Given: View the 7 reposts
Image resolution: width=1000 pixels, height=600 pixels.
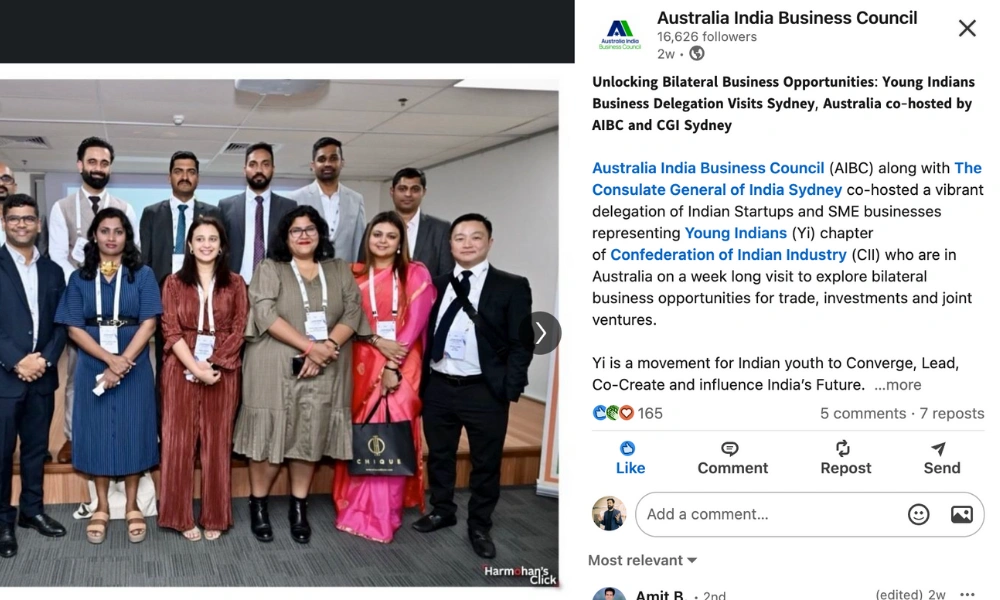Looking at the screenshot, I should [952, 414].
